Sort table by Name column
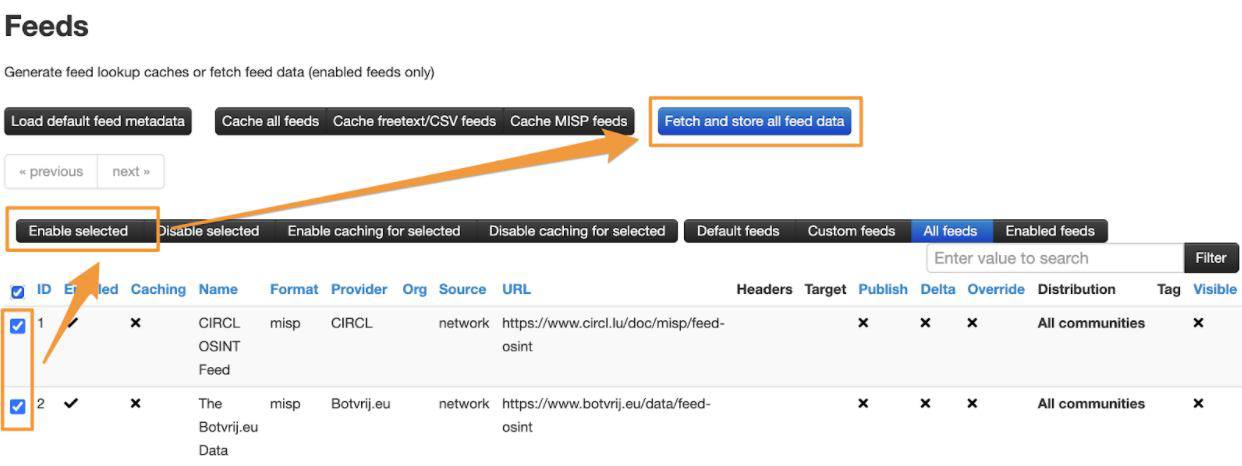Viewport: 1242px width, 466px height. 218,290
